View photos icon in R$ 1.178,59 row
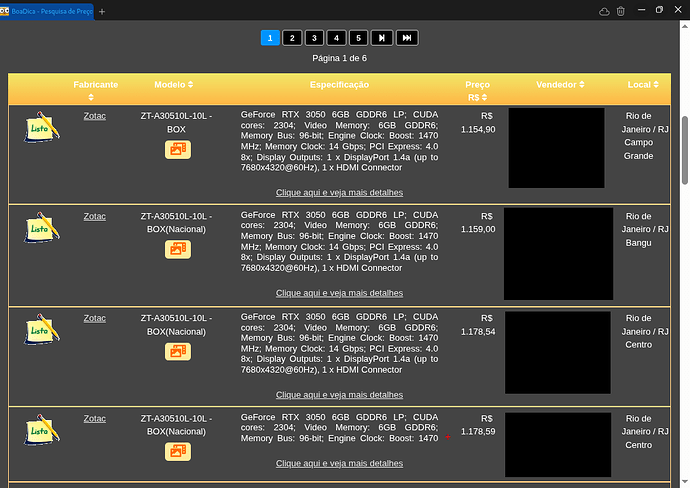The width and height of the screenshot is (690, 488). 178,452
